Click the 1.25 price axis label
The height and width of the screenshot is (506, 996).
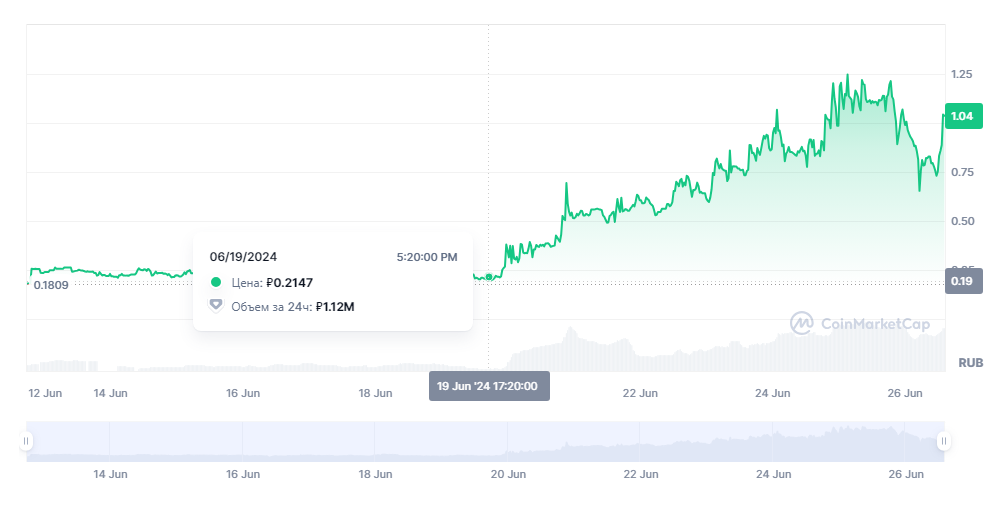click(x=962, y=74)
